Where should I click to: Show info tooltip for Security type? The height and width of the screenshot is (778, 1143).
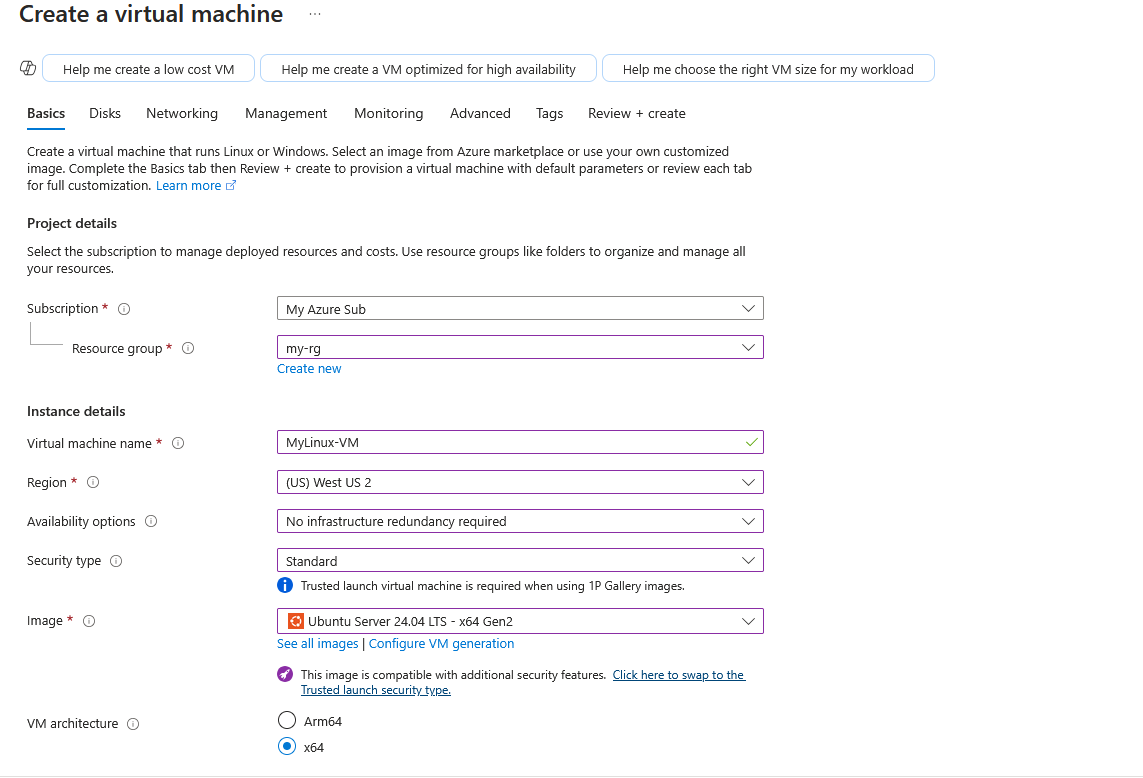point(116,561)
